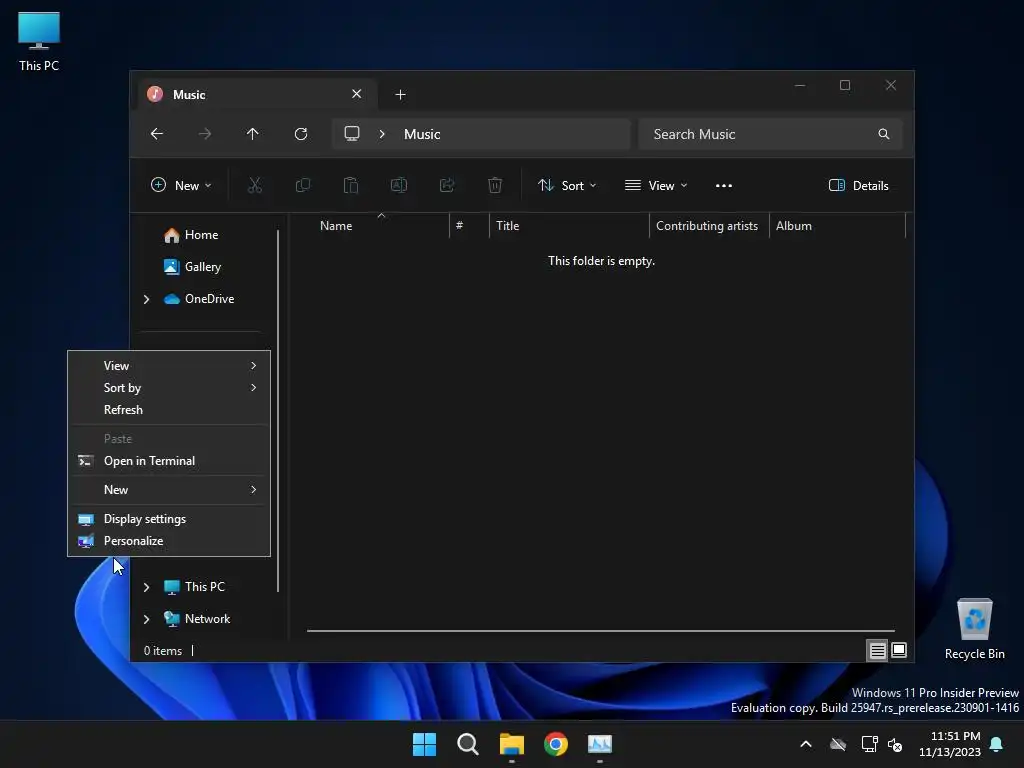1024x768 pixels.
Task: Select OneDrive in the navigation pane
Action: 209,299
